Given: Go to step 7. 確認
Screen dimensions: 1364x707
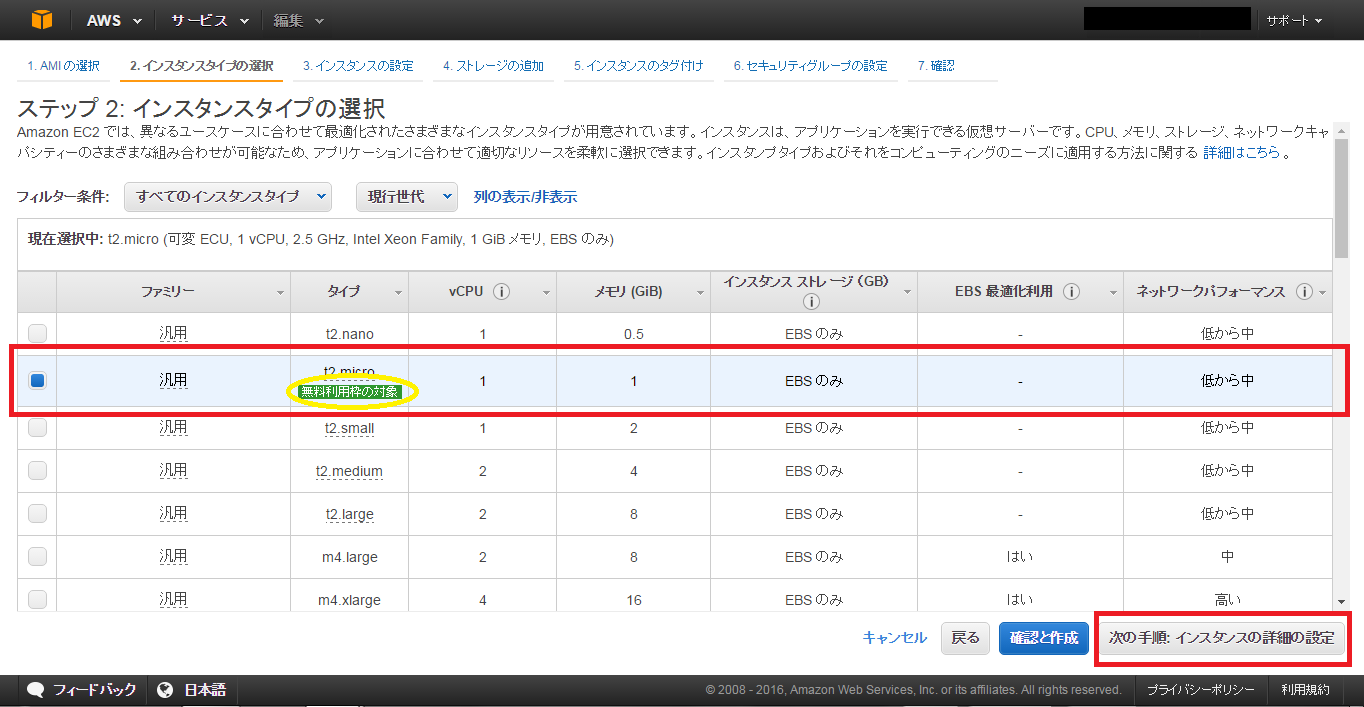Looking at the screenshot, I should point(936,66).
